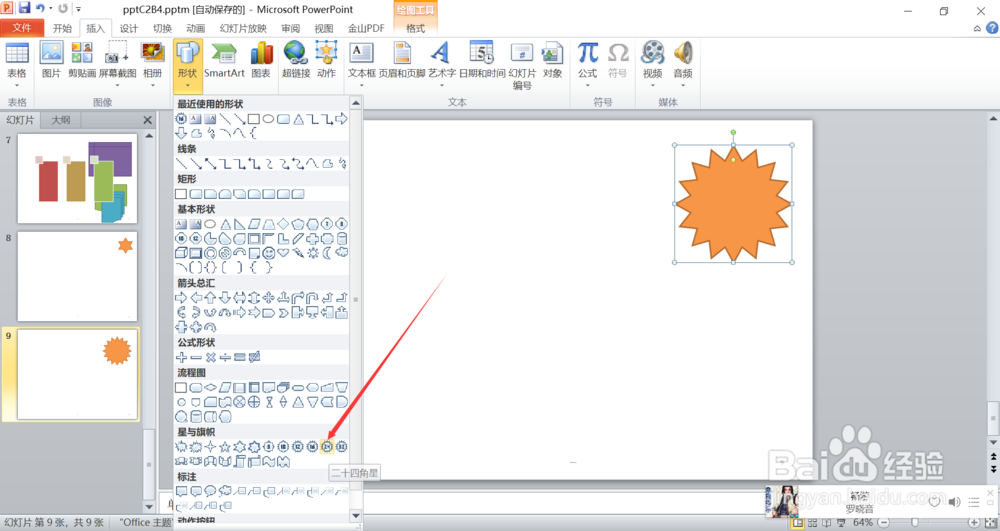Select the sun basic shape
1000x531 pixels.
[x=312, y=253]
